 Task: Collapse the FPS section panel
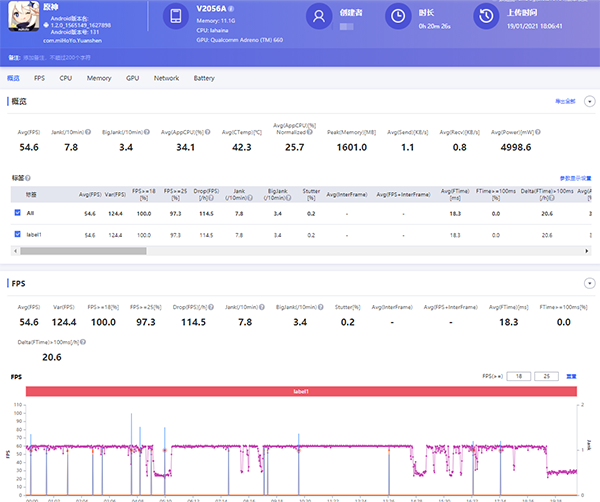(589, 283)
